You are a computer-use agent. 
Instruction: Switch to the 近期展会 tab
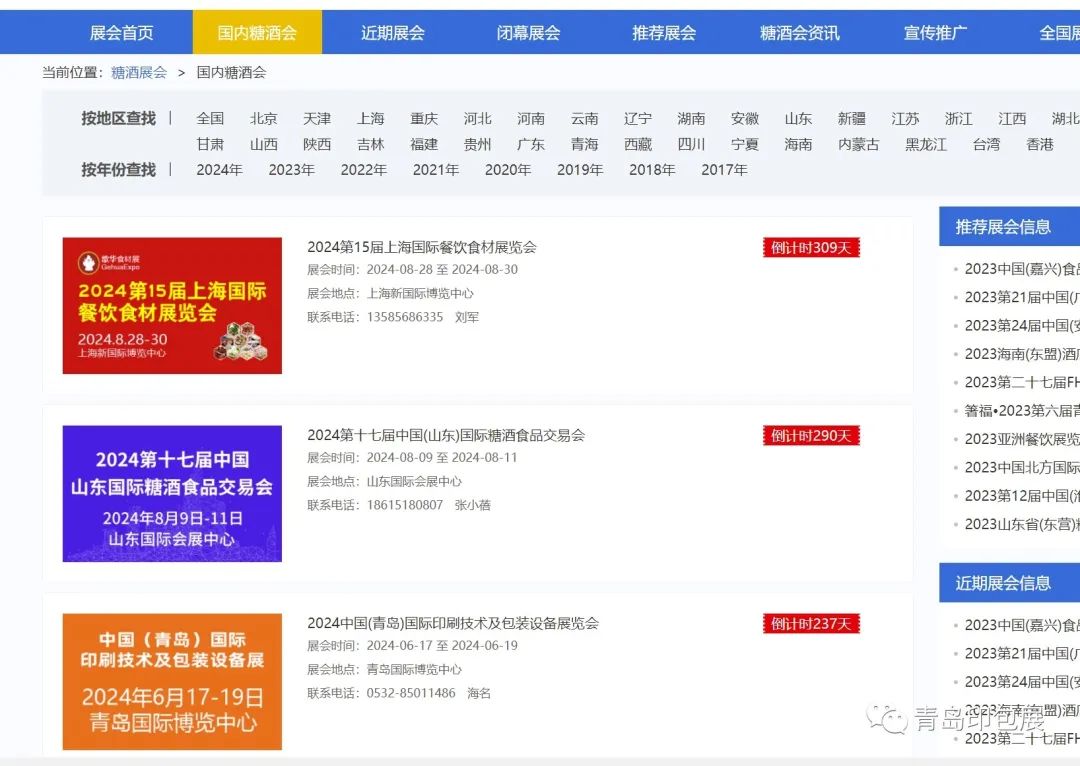tap(392, 33)
